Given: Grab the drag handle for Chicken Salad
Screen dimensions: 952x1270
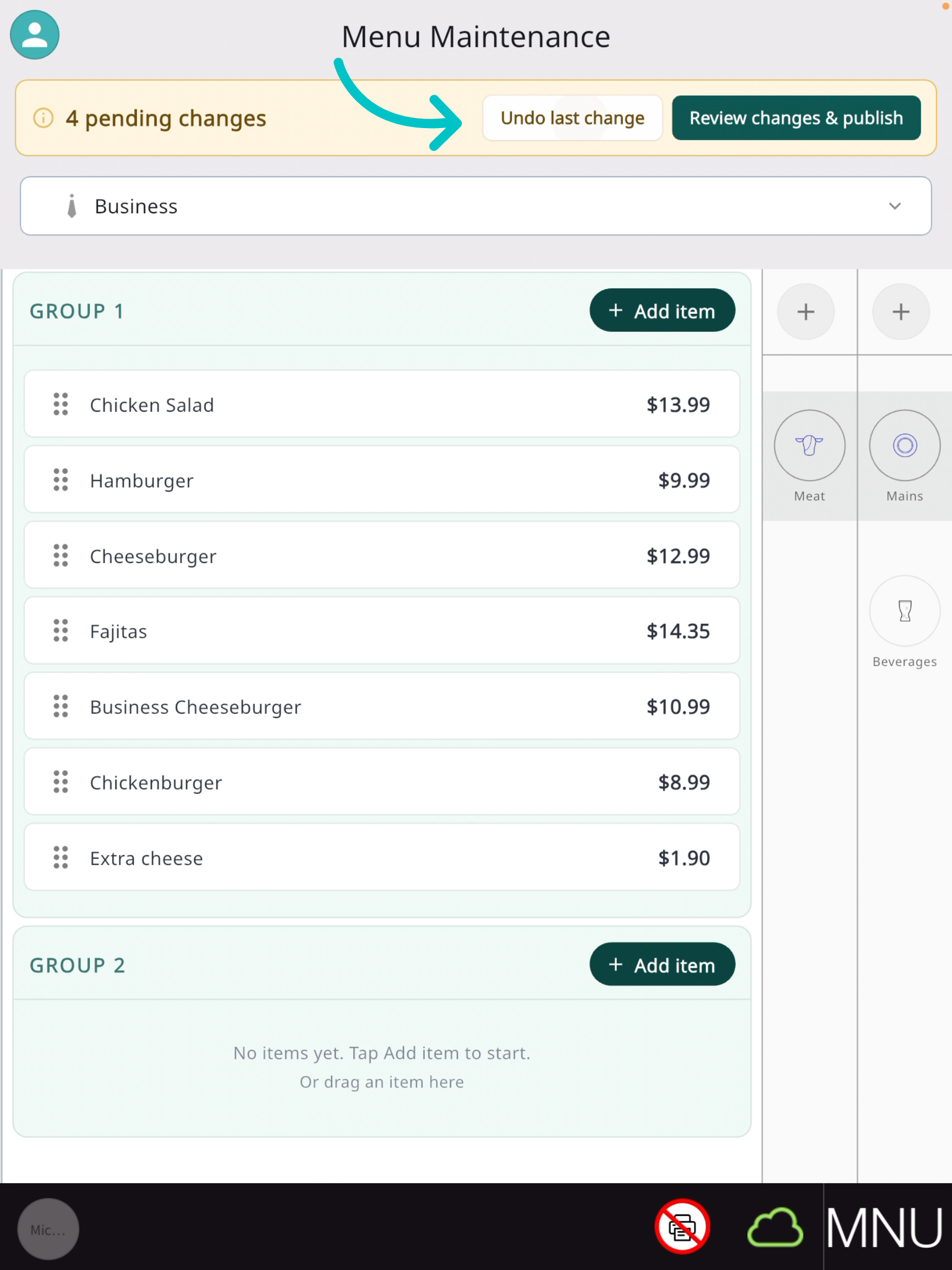Looking at the screenshot, I should point(61,404).
